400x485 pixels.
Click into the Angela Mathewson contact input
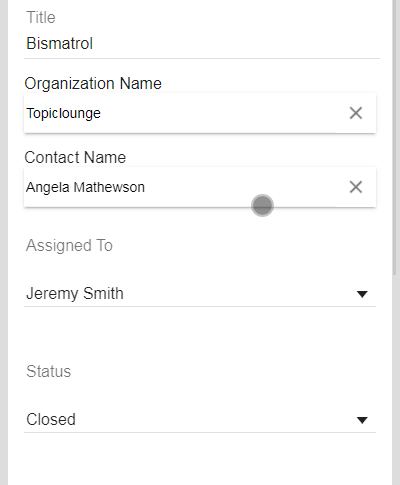(183, 187)
